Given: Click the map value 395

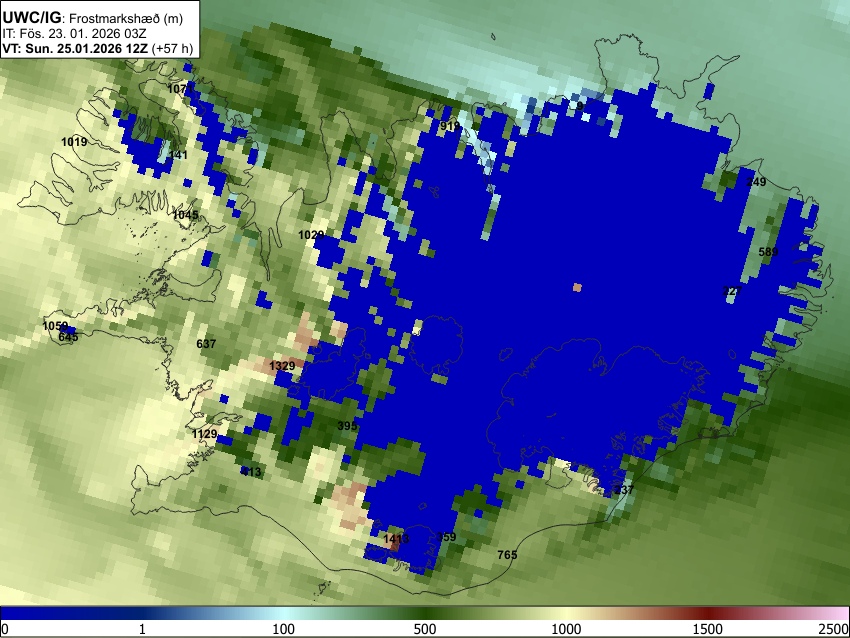Looking at the screenshot, I should (347, 426).
